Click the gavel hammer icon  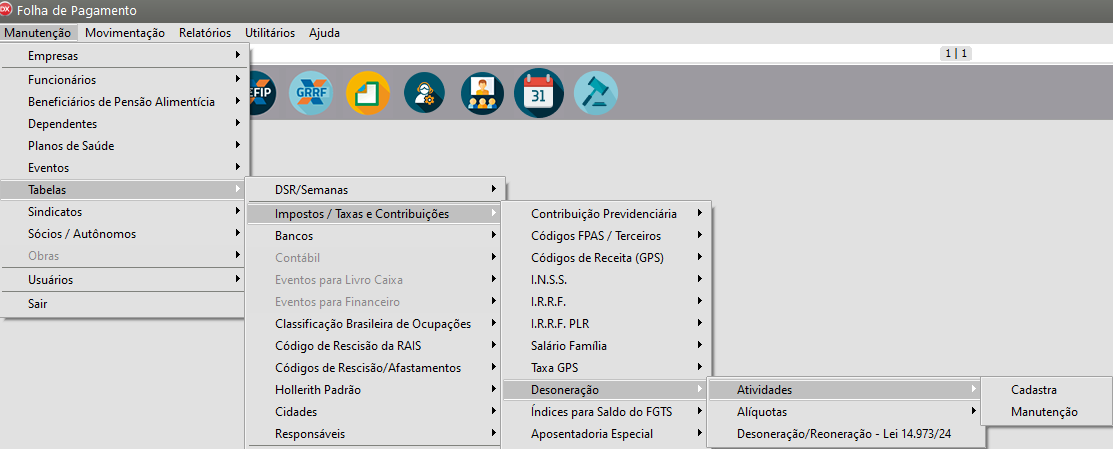pyautogui.click(x=595, y=93)
